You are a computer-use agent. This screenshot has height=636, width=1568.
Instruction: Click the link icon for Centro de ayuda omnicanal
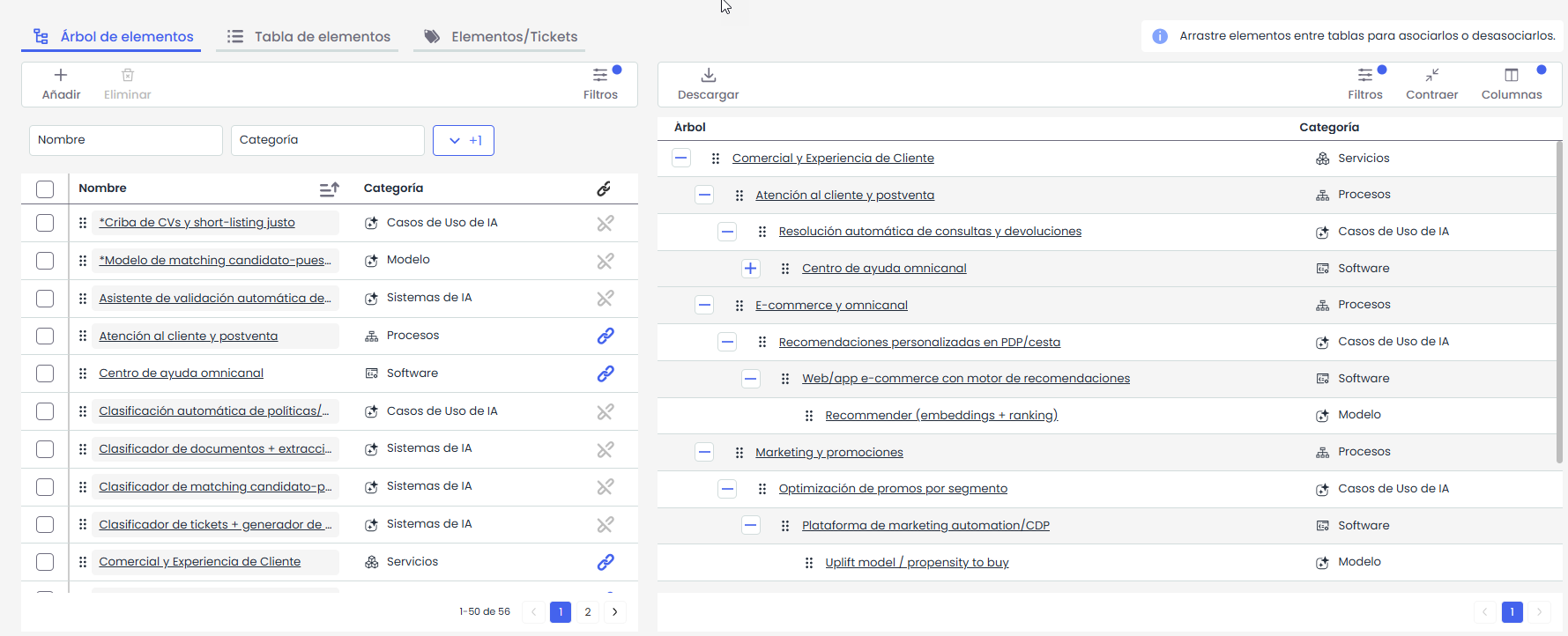pyautogui.click(x=606, y=373)
